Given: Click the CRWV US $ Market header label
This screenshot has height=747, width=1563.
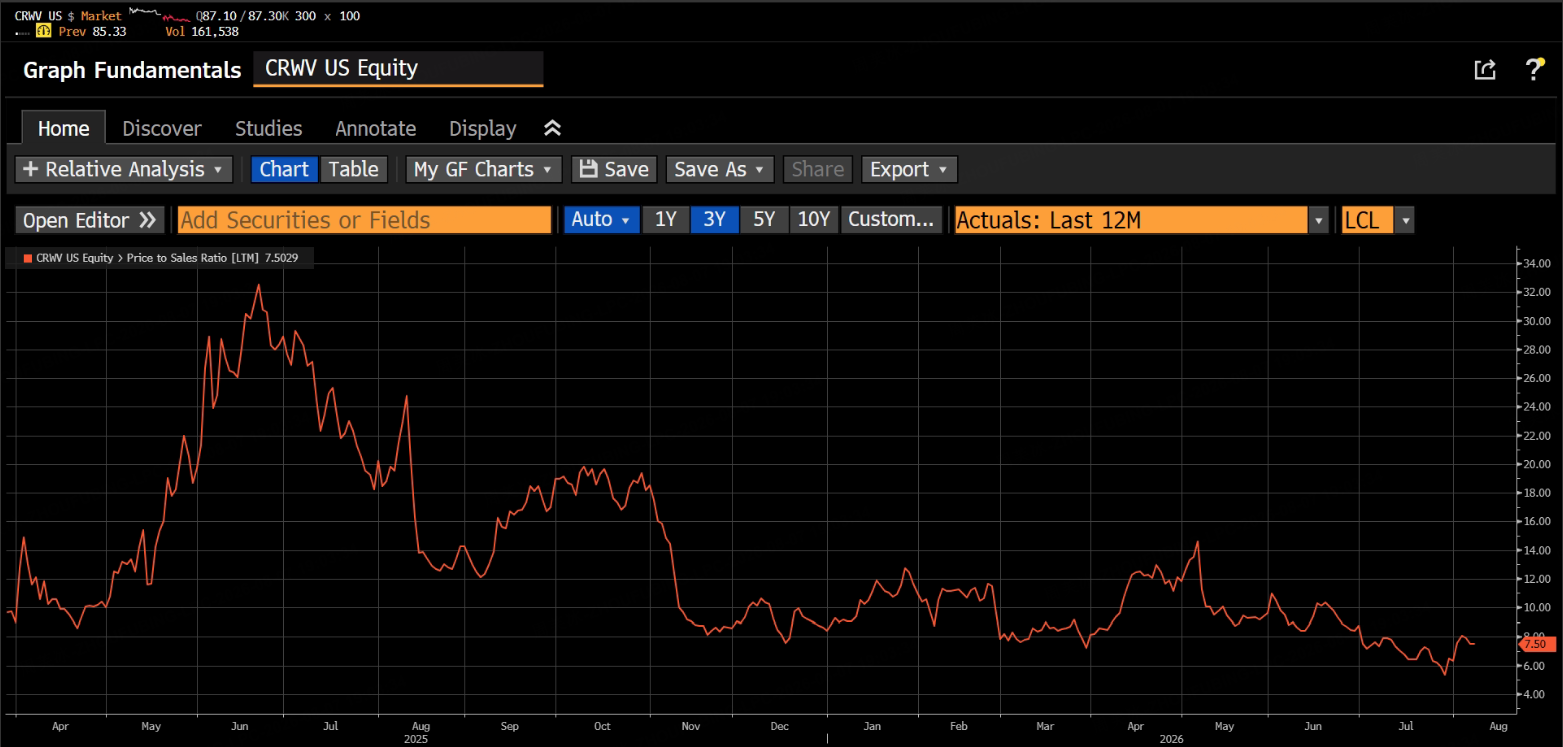Looking at the screenshot, I should point(68,16).
